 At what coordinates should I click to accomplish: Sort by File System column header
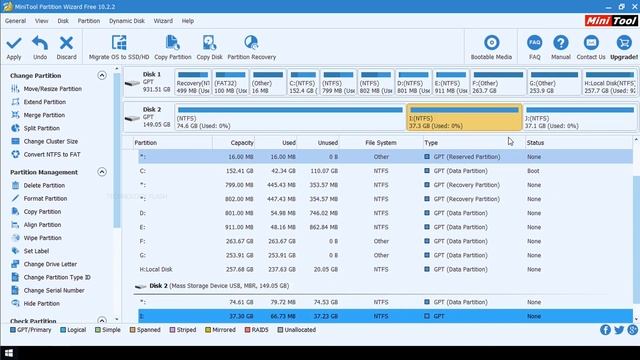(x=381, y=143)
